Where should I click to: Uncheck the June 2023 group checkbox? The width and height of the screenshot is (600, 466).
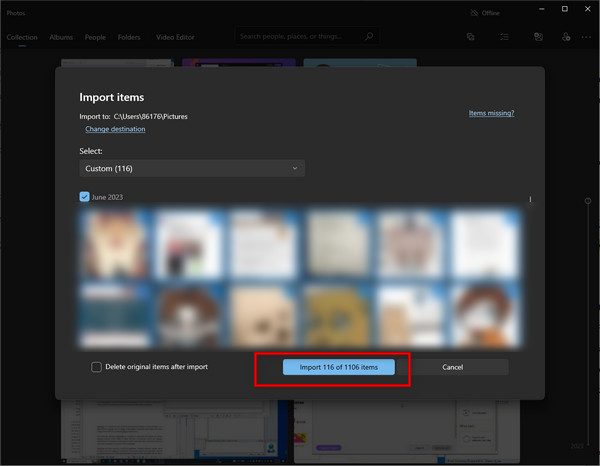click(84, 197)
